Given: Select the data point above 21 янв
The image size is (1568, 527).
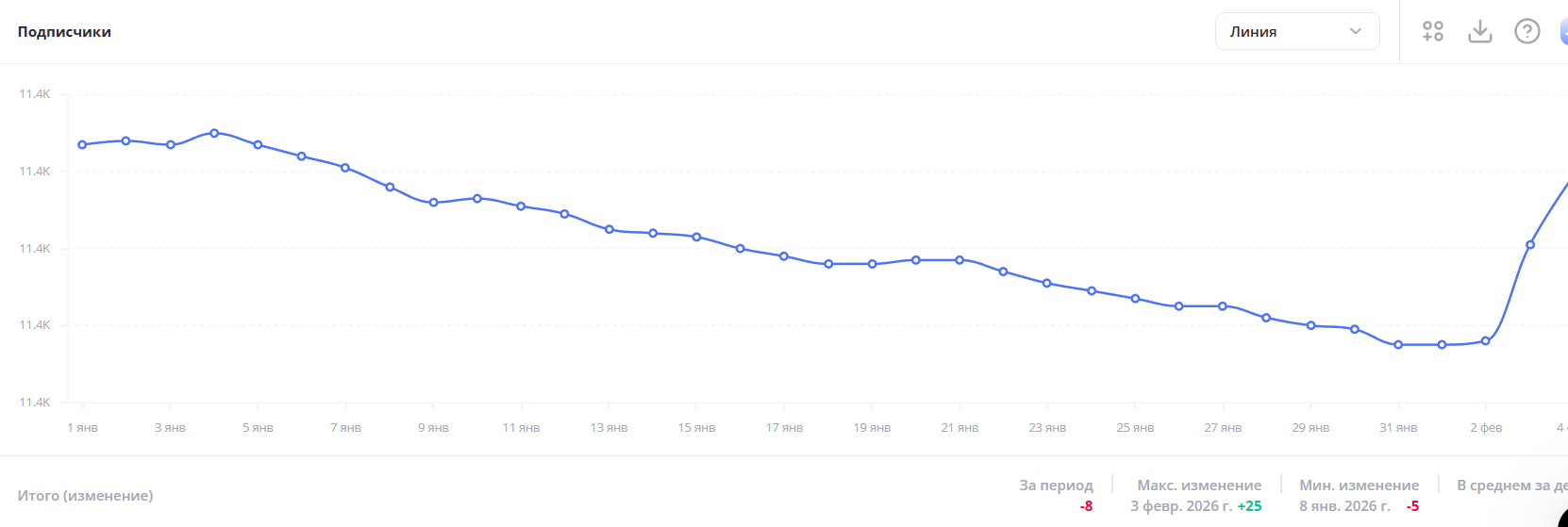Looking at the screenshot, I should pos(959,260).
